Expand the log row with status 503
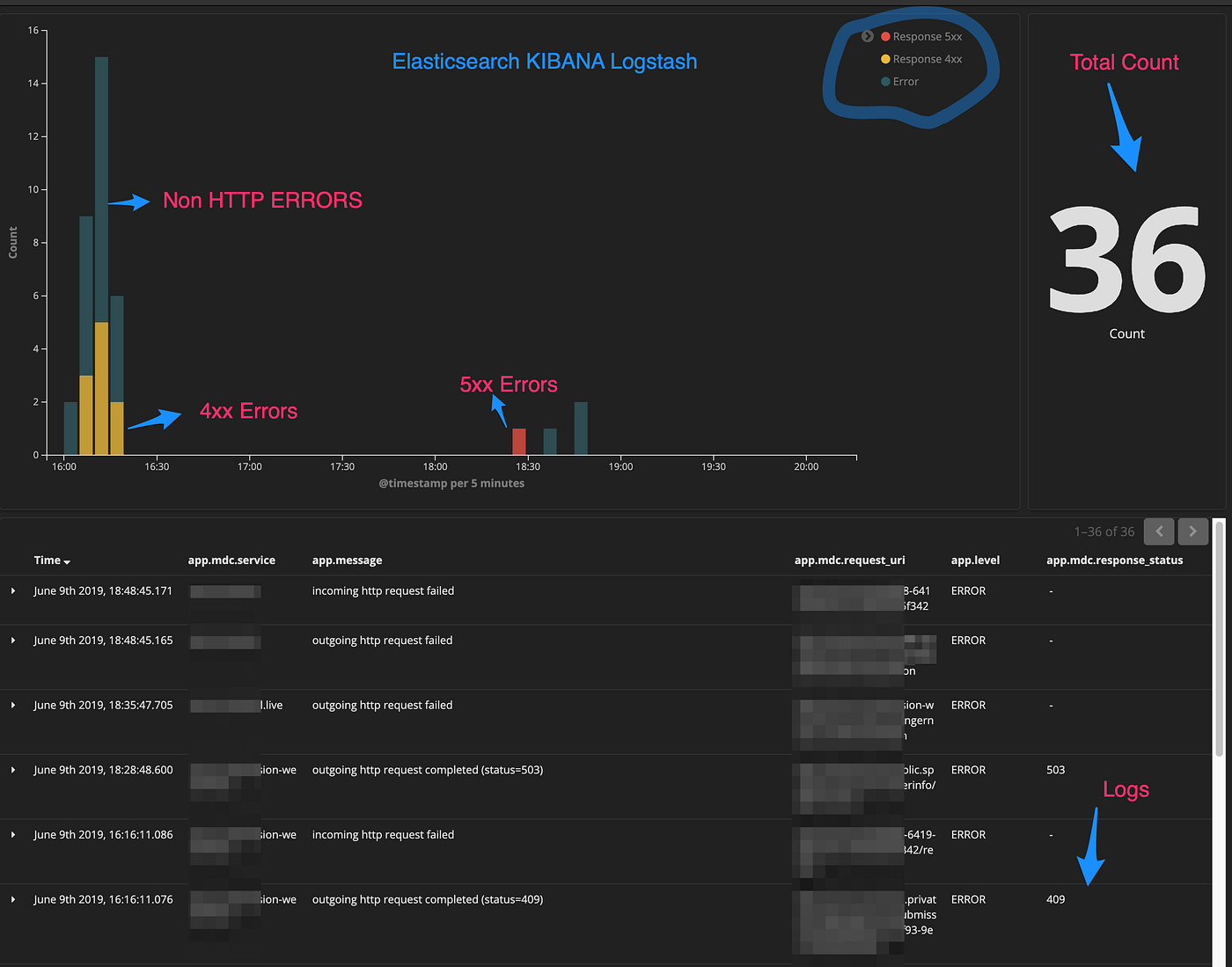 pos(12,770)
